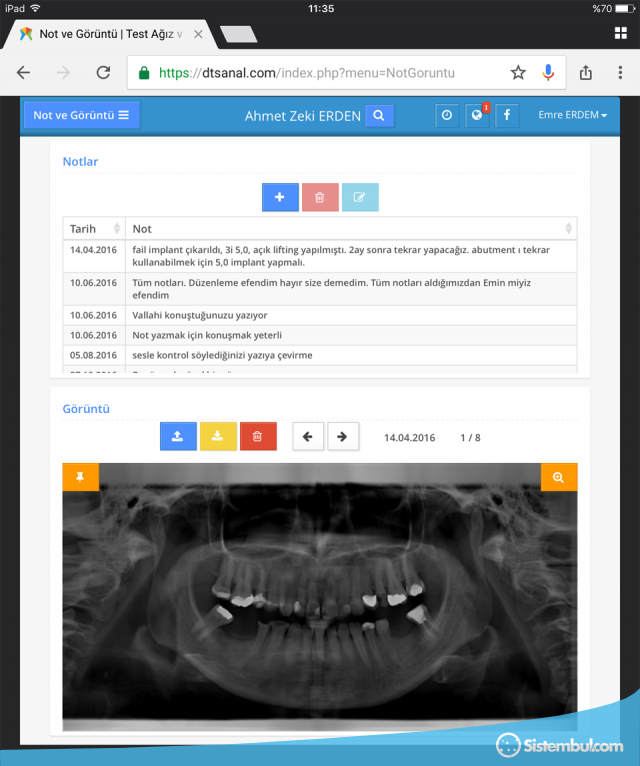The width and height of the screenshot is (640, 766).
Task: Click the Ahmet Zeki ERDEN patient name
Action: coord(302,116)
